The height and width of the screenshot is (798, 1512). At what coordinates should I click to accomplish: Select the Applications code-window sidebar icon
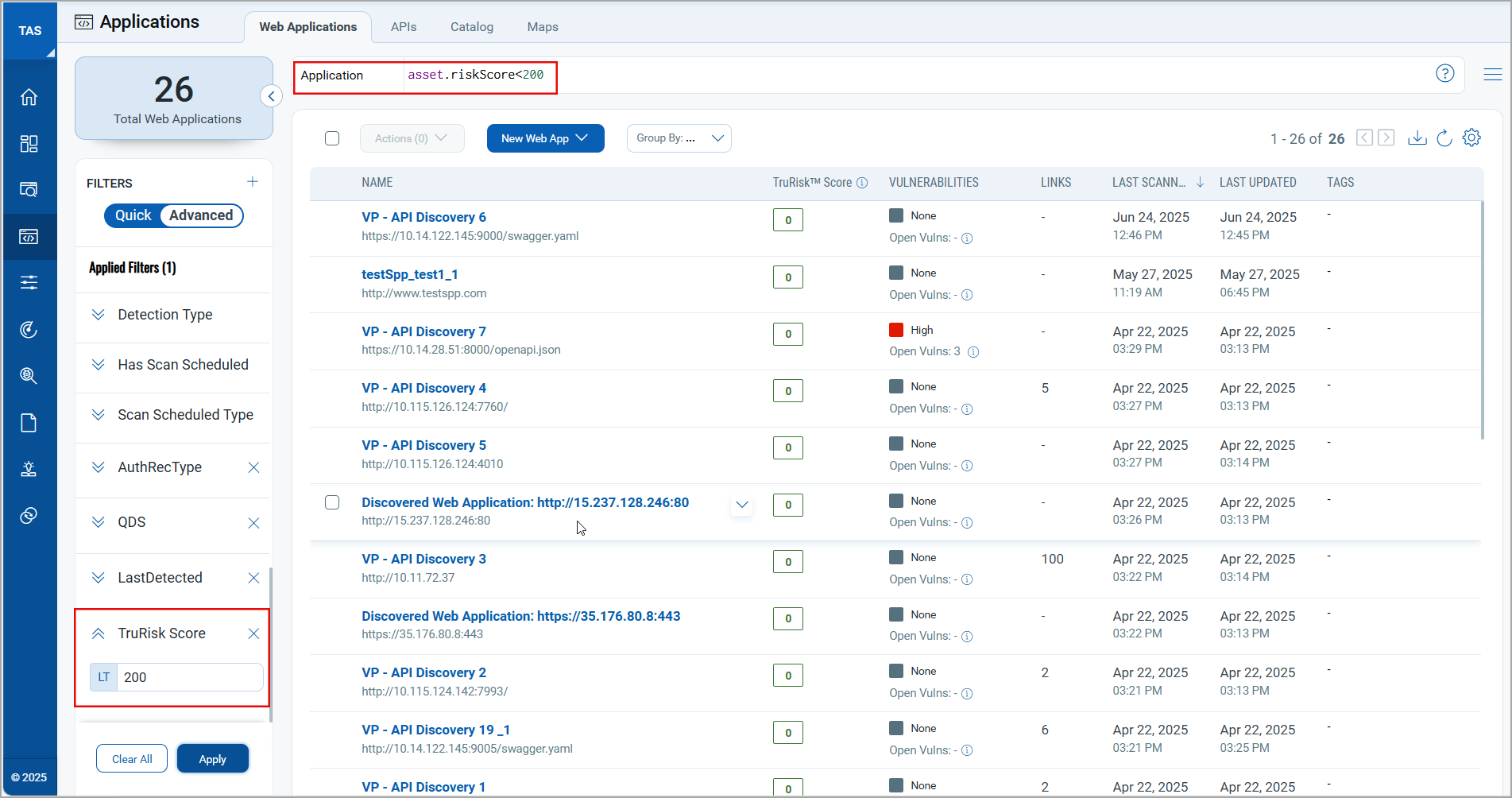coord(29,237)
